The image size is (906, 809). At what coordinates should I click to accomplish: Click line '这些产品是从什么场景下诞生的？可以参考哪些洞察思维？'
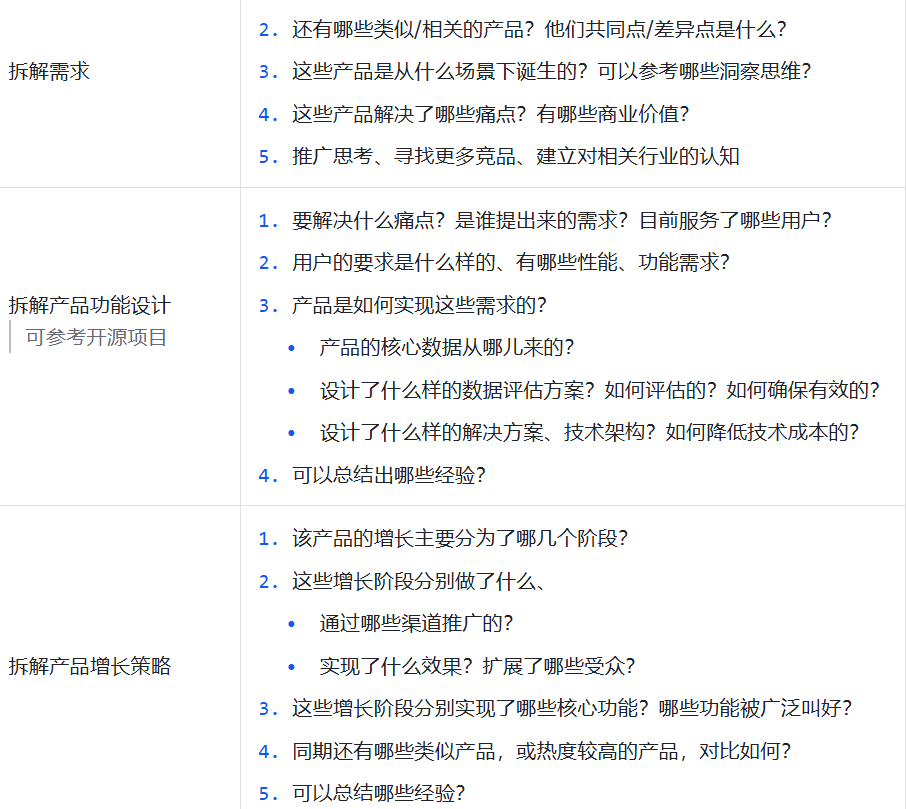pos(551,72)
